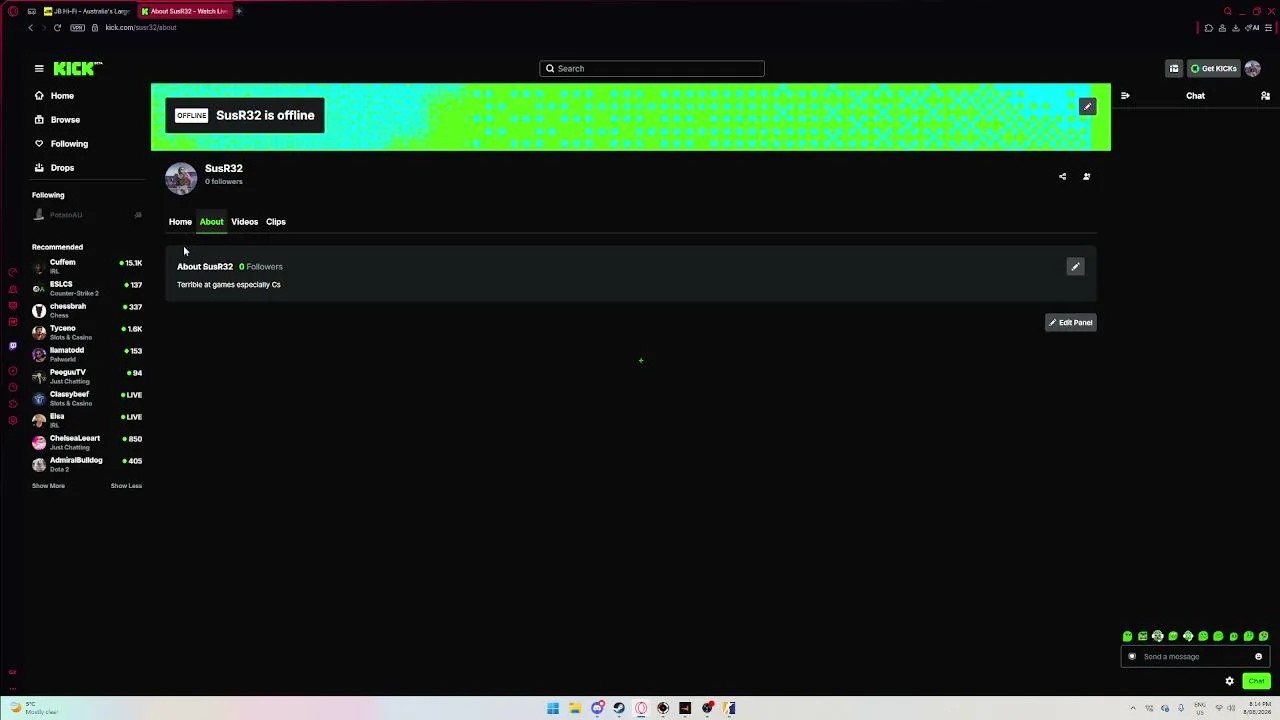Focus the Search input field
Screen dimensions: 1280x720
pyautogui.click(x=652, y=69)
